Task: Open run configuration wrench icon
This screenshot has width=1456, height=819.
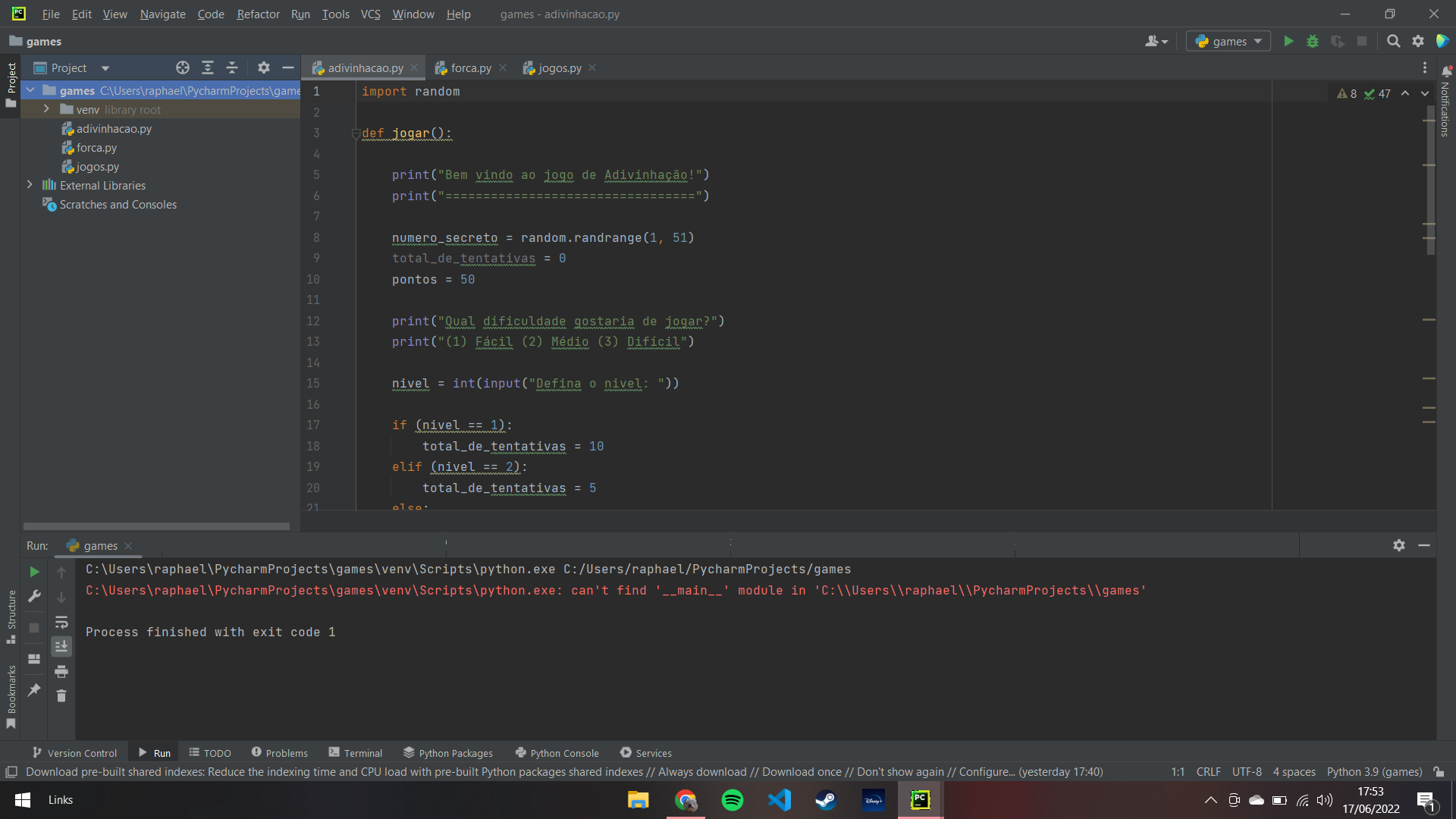Action: coord(34,597)
